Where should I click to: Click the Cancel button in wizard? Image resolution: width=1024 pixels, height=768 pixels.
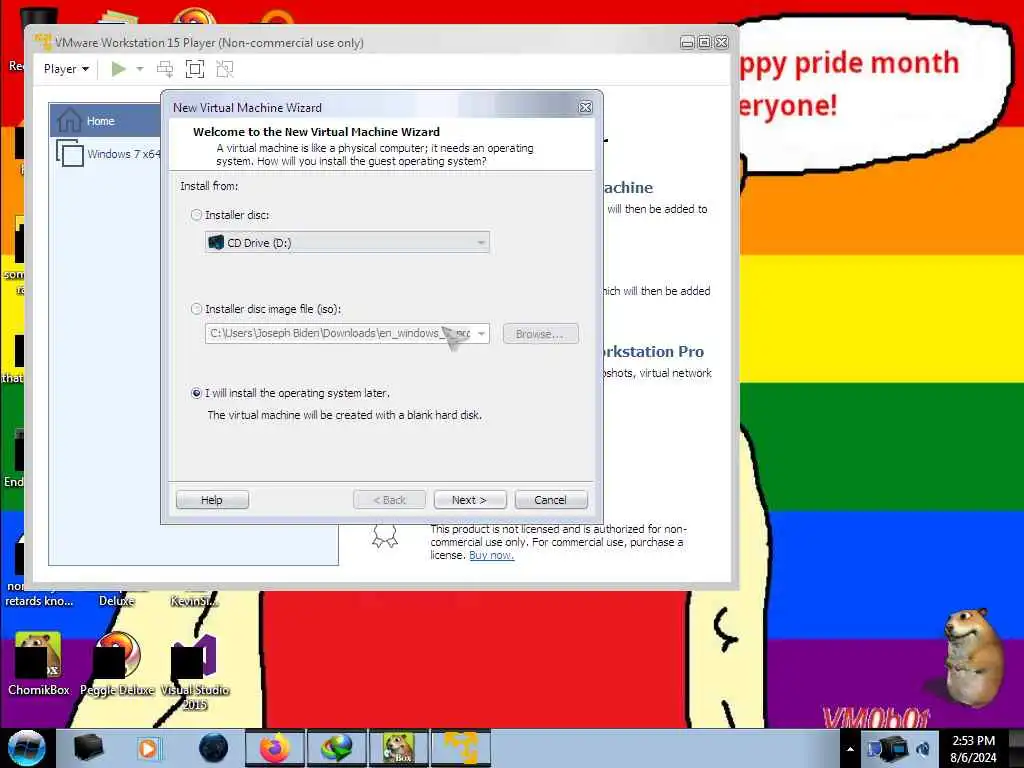551,500
